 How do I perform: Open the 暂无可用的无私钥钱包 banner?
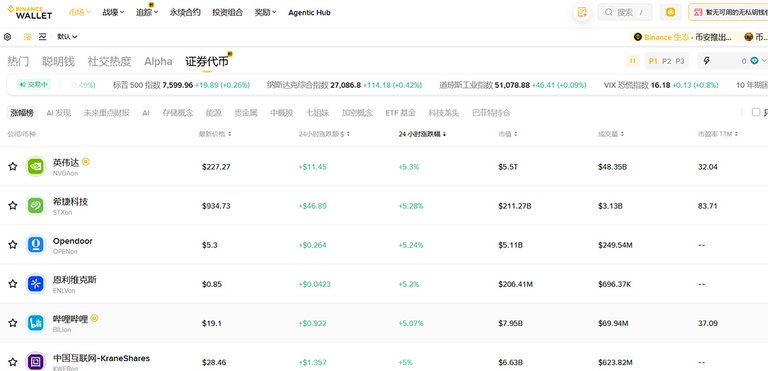tap(728, 12)
